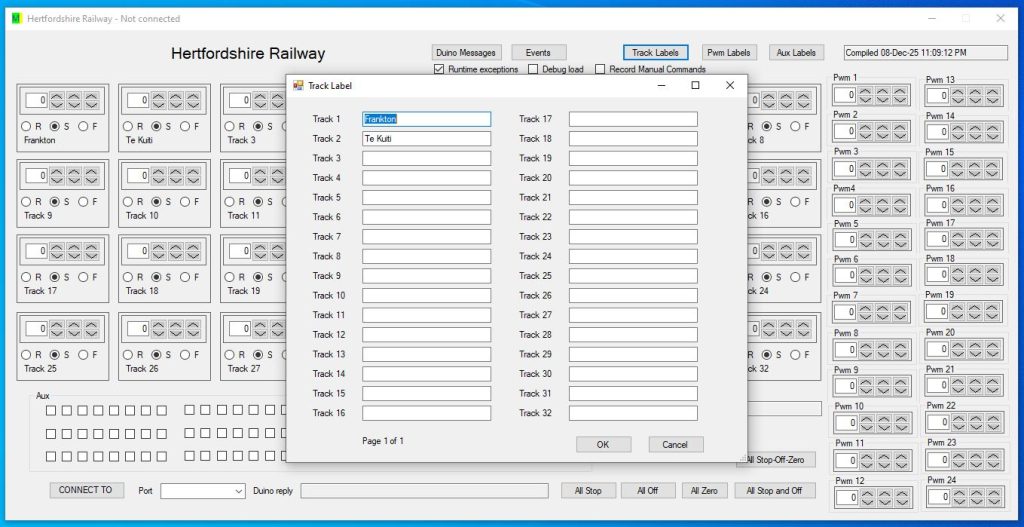Click into the Track 17 text box

pos(633,119)
